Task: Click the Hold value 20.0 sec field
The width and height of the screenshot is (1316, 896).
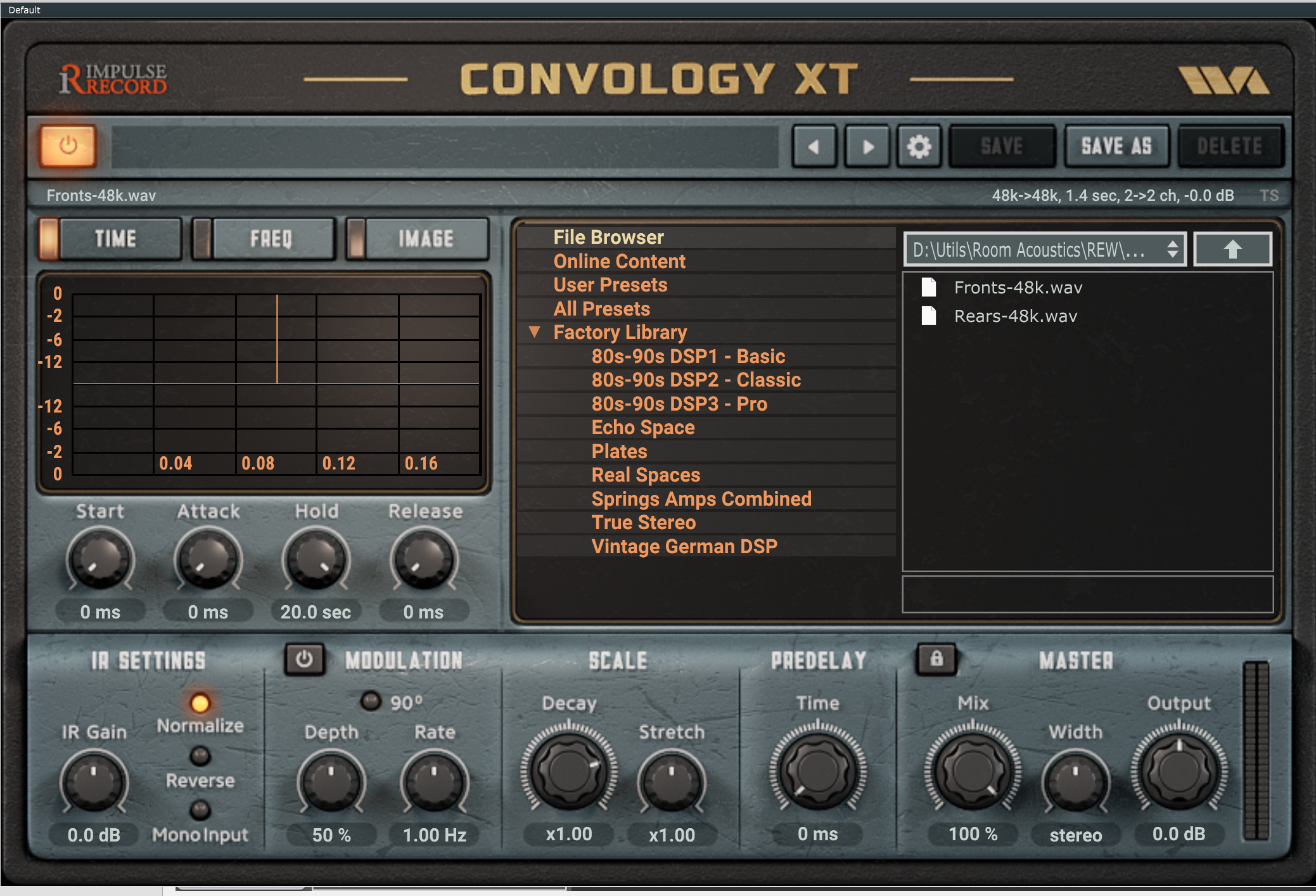Action: click(316, 611)
